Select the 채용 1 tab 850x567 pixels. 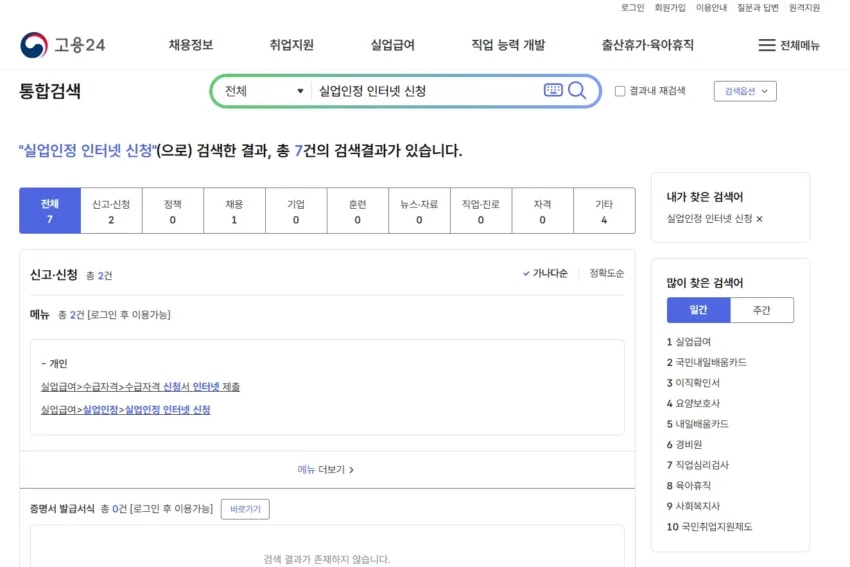pos(234,211)
